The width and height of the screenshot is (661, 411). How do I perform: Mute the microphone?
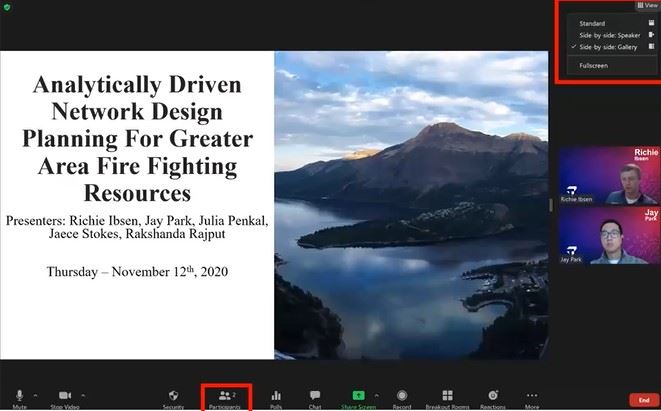click(19, 399)
